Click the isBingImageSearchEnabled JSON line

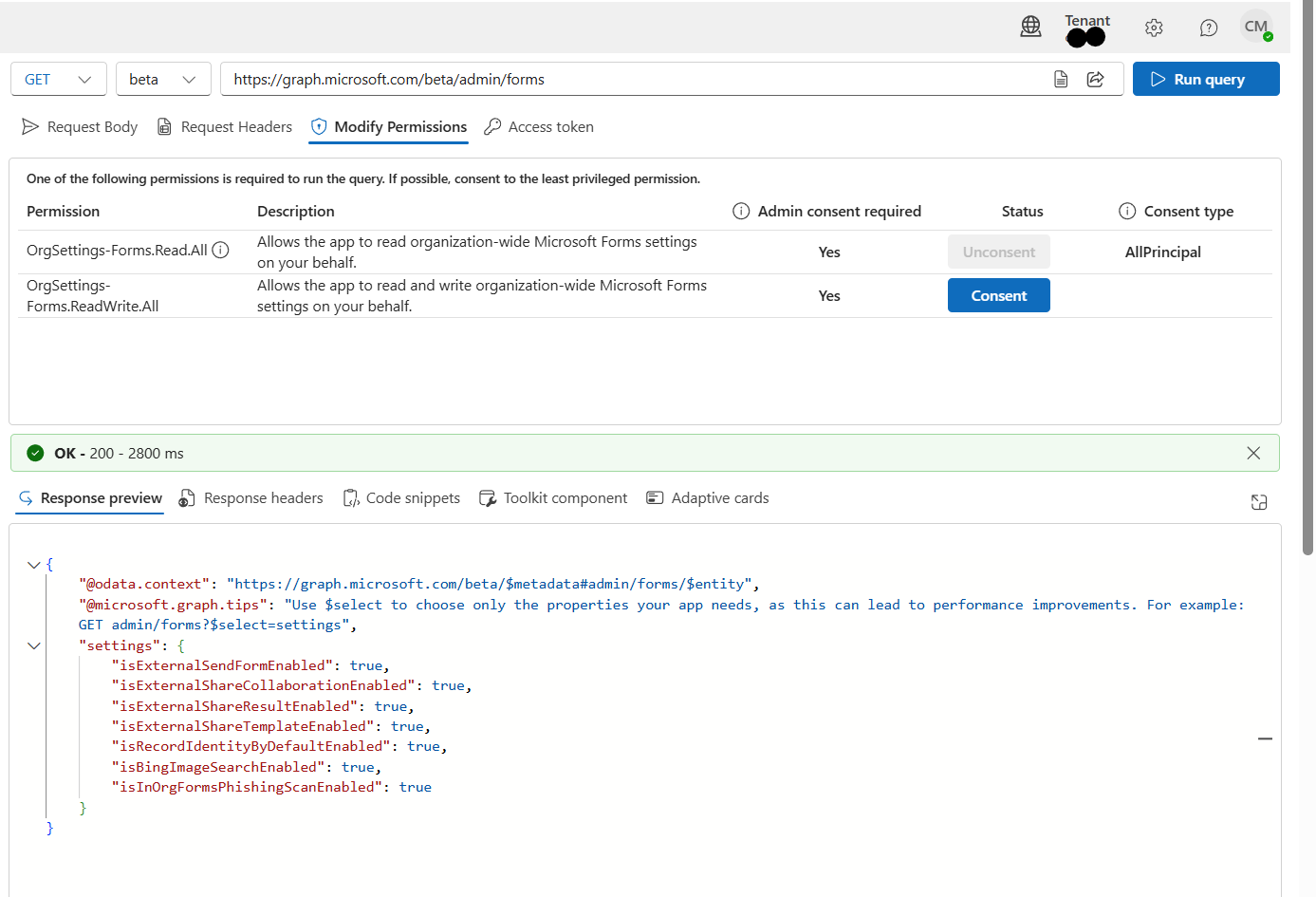coord(247,767)
